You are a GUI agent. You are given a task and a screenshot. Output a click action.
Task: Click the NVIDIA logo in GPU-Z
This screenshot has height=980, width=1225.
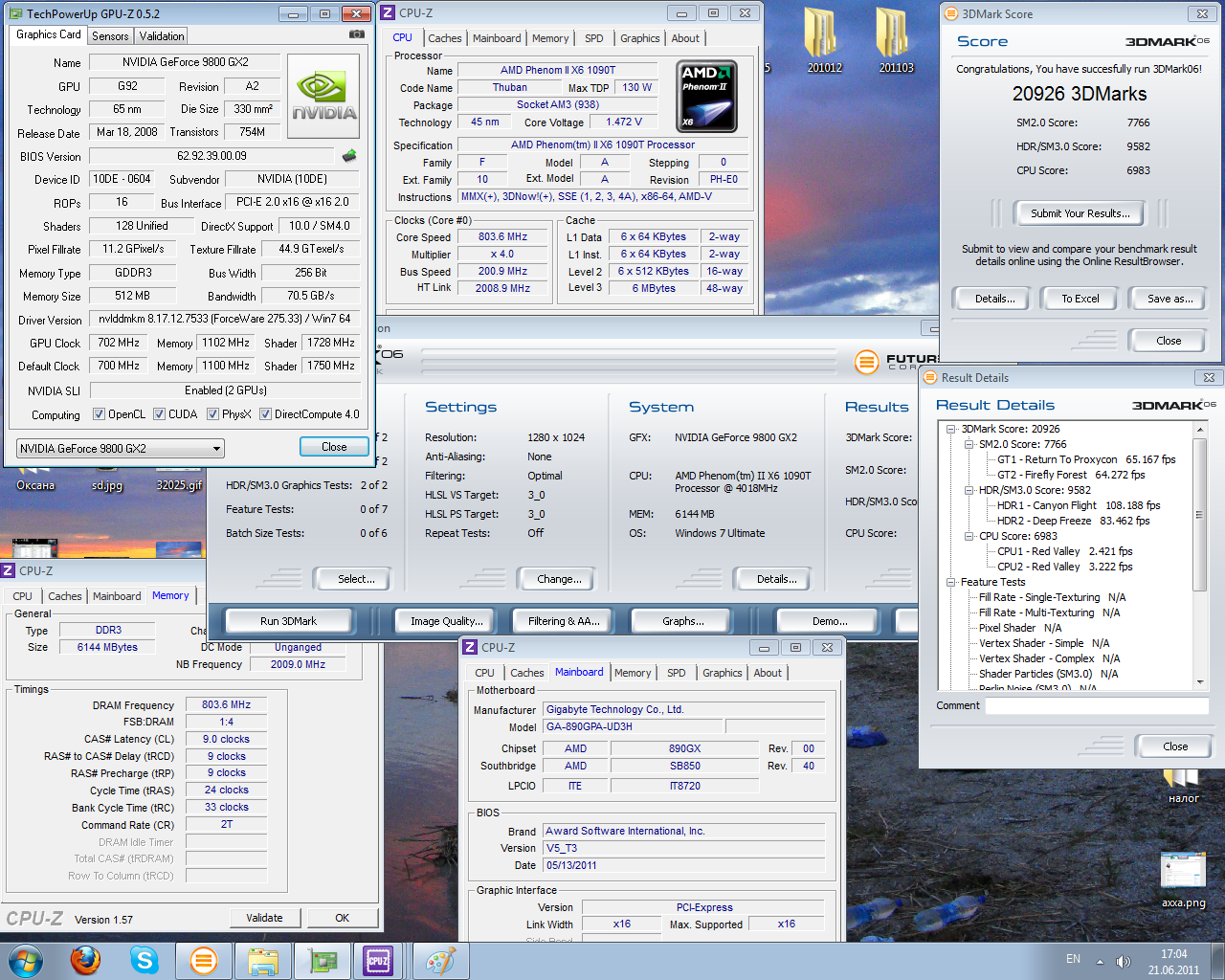(324, 96)
